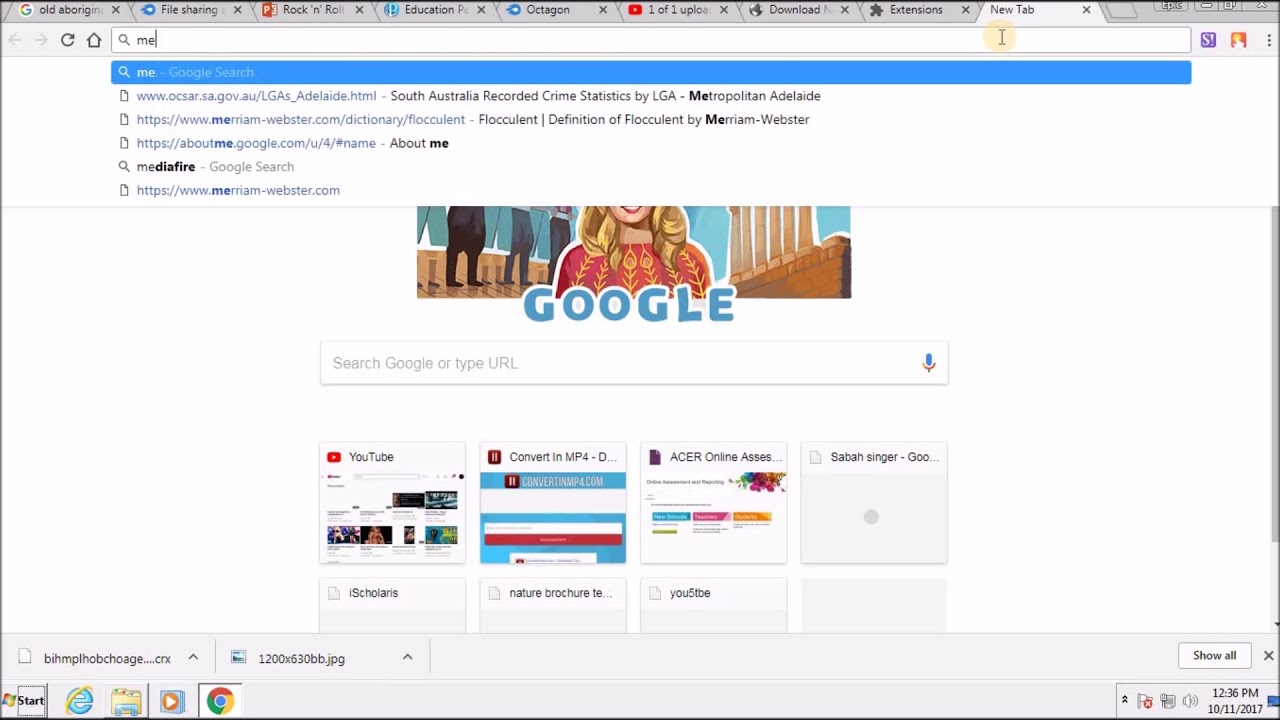The width and height of the screenshot is (1280, 720).
Task: Click the forward navigation arrow
Action: [41, 40]
